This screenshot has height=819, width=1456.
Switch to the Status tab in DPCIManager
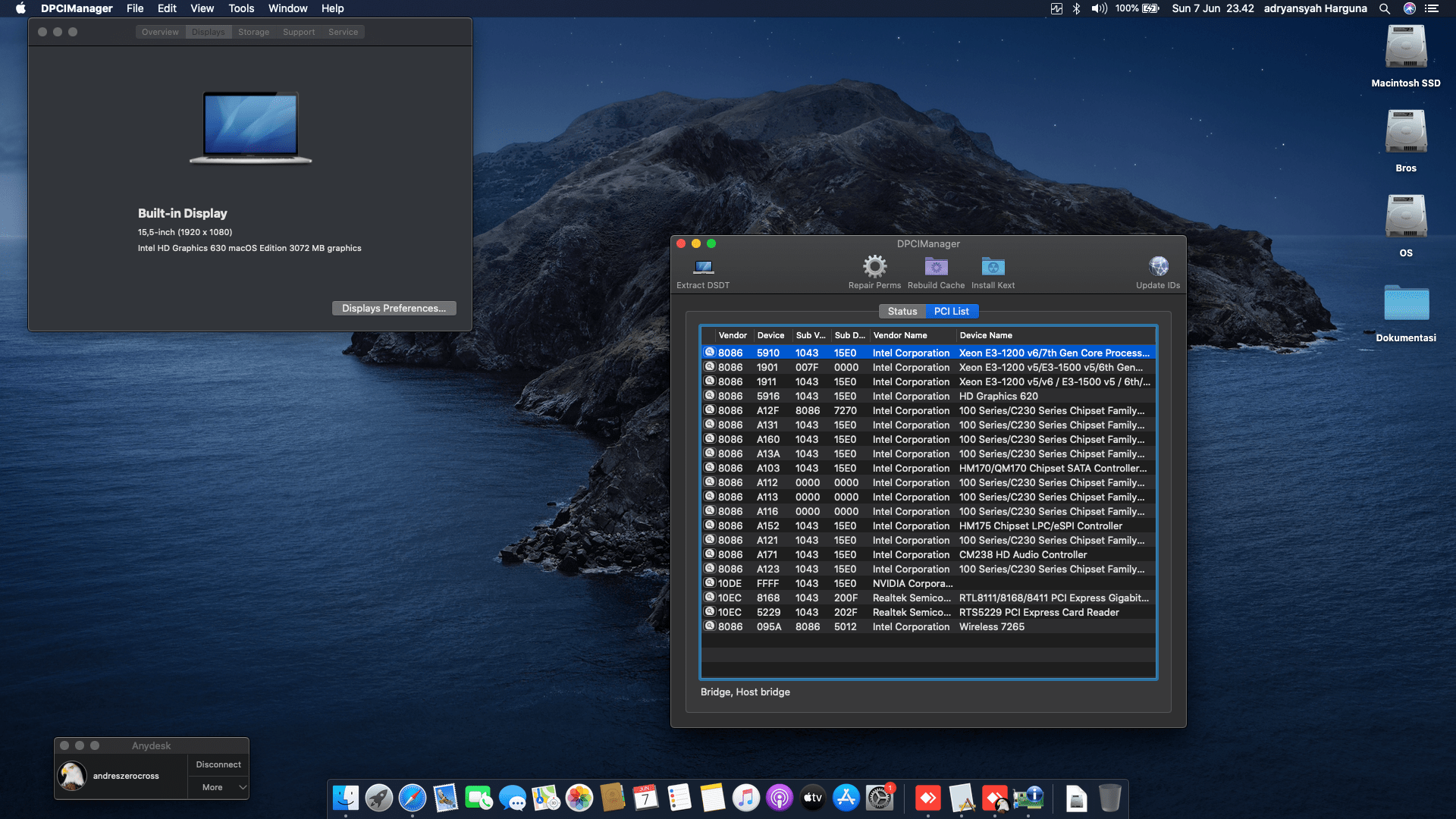pyautogui.click(x=902, y=311)
